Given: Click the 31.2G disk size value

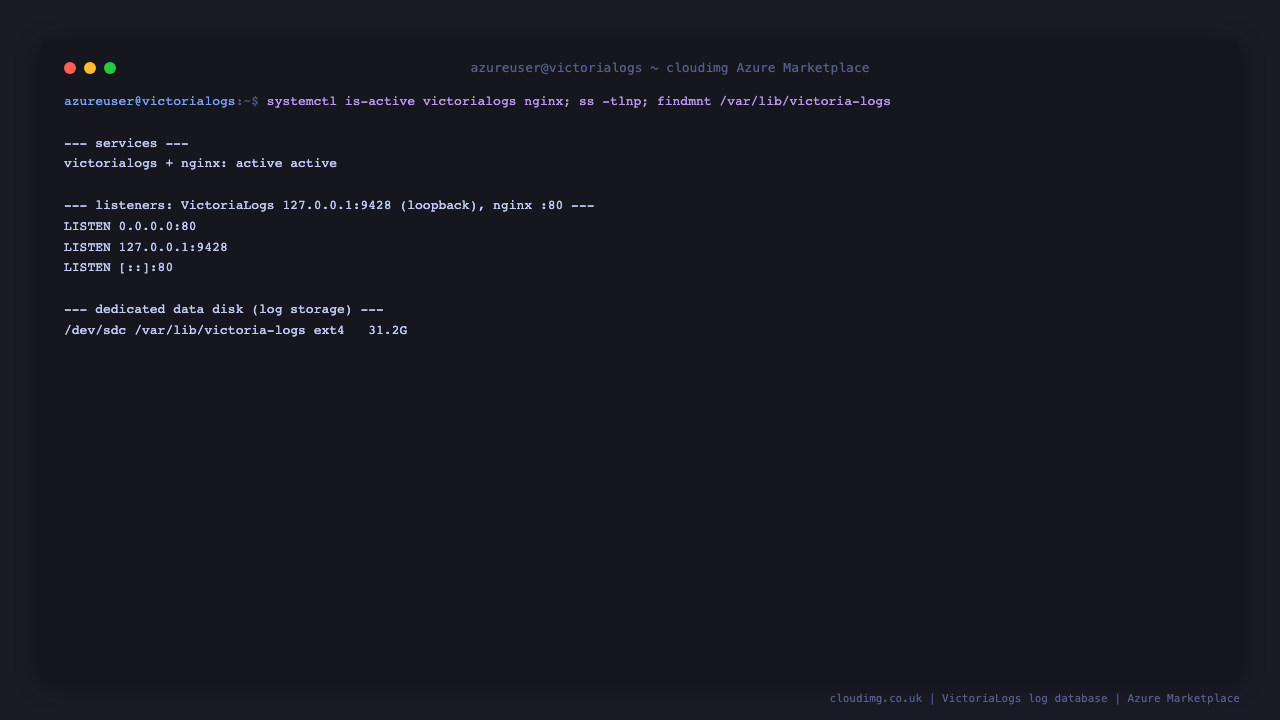Looking at the screenshot, I should point(388,330).
